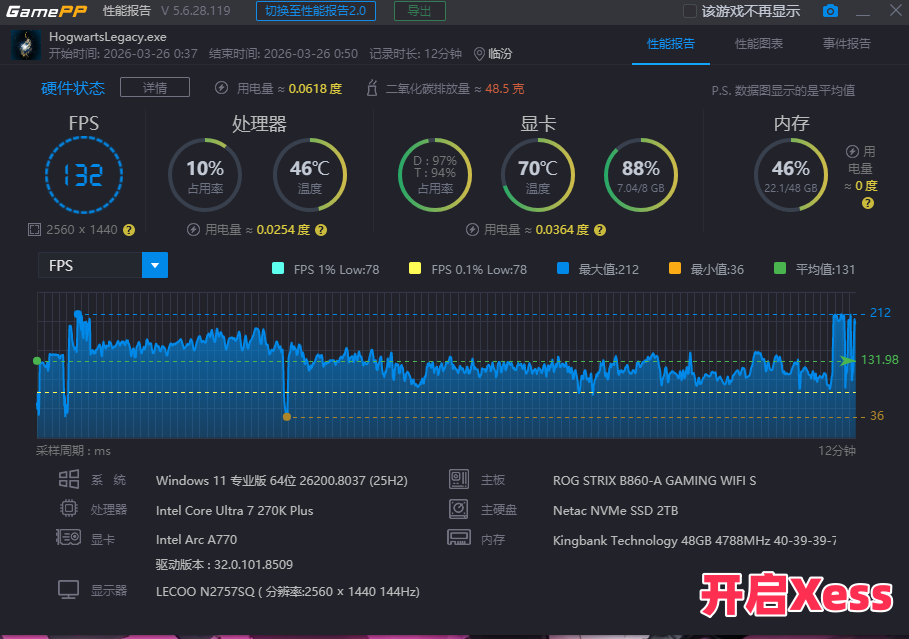909x639 pixels.
Task: Click the ROG STRIX B860-A GAMING WIFI S text
Action: click(655, 480)
